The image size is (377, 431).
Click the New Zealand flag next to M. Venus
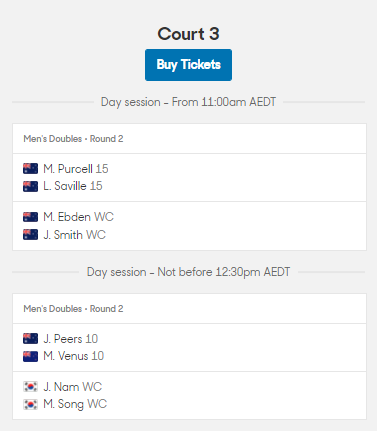tap(30, 356)
